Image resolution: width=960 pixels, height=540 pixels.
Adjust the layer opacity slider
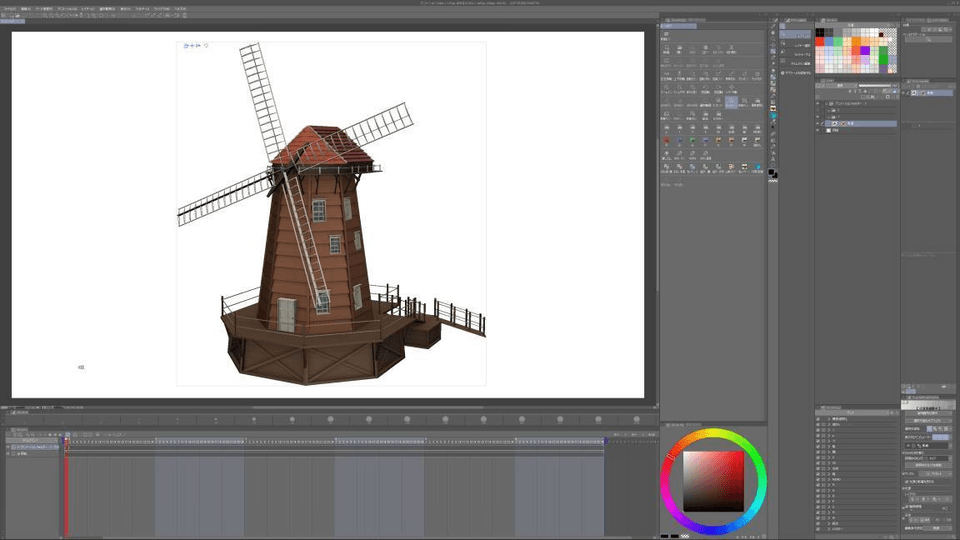point(877,86)
